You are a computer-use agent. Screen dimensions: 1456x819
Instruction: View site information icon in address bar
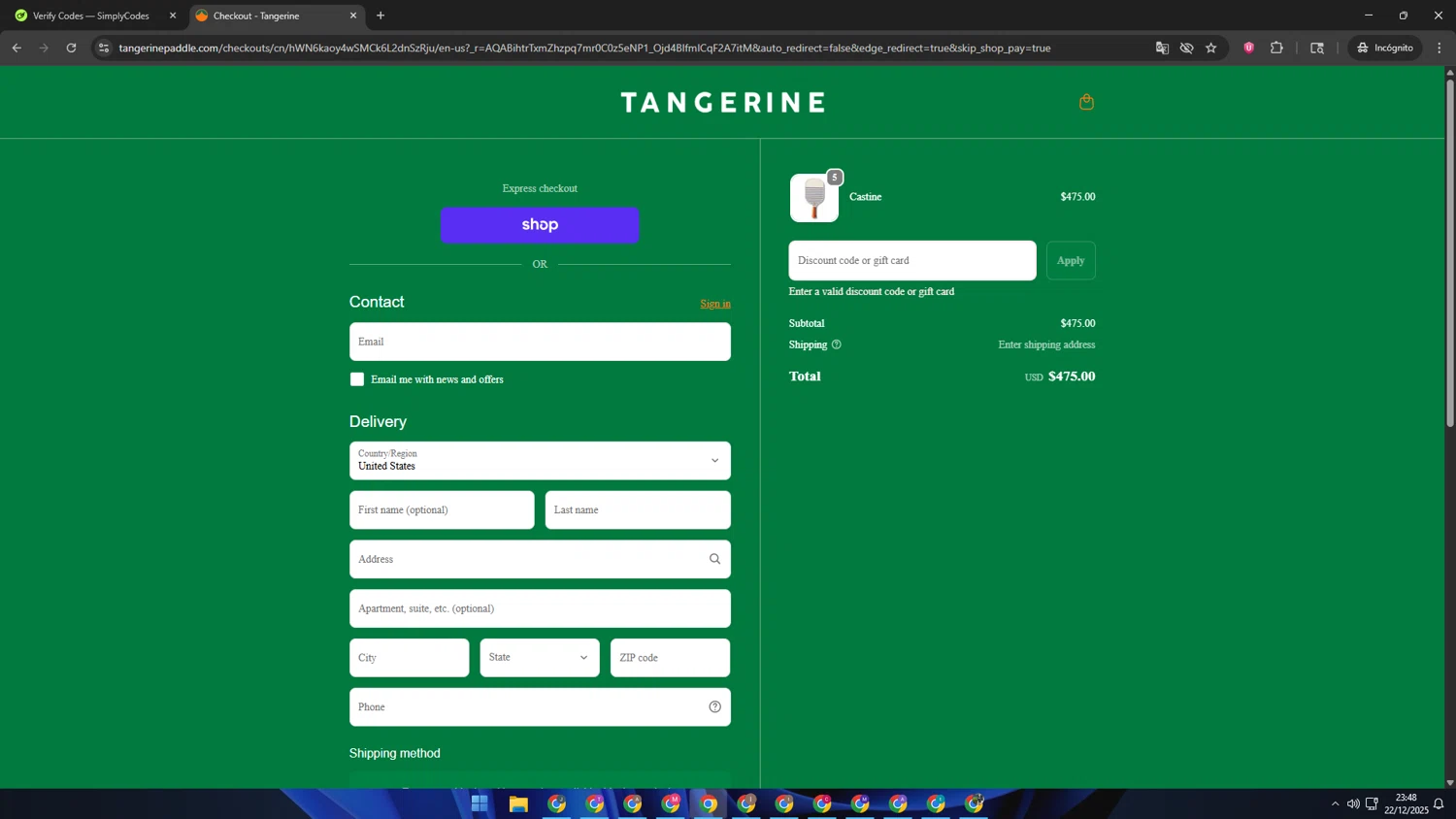tap(104, 48)
